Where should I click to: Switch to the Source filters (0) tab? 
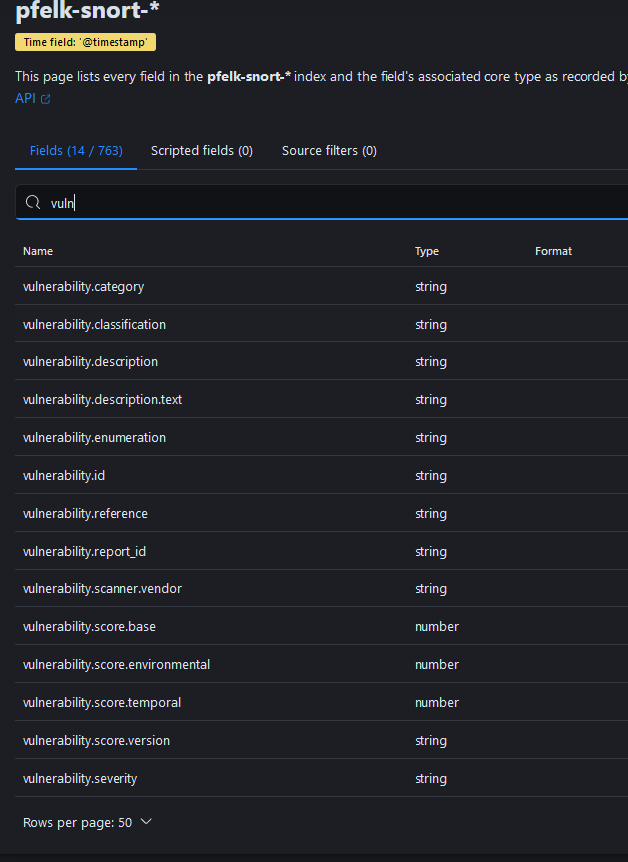pyautogui.click(x=329, y=151)
